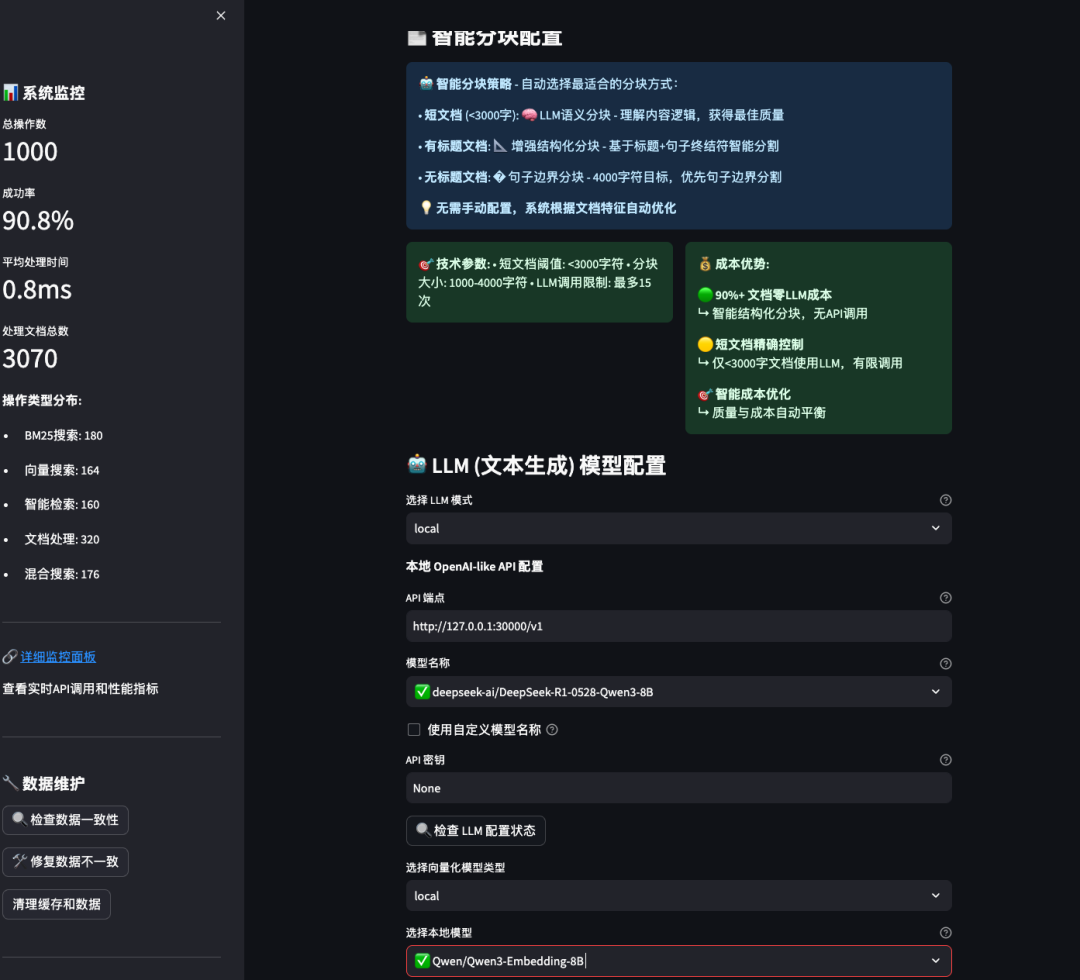Click help icon beside 选择本地模型
The image size is (1080, 980).
click(945, 931)
